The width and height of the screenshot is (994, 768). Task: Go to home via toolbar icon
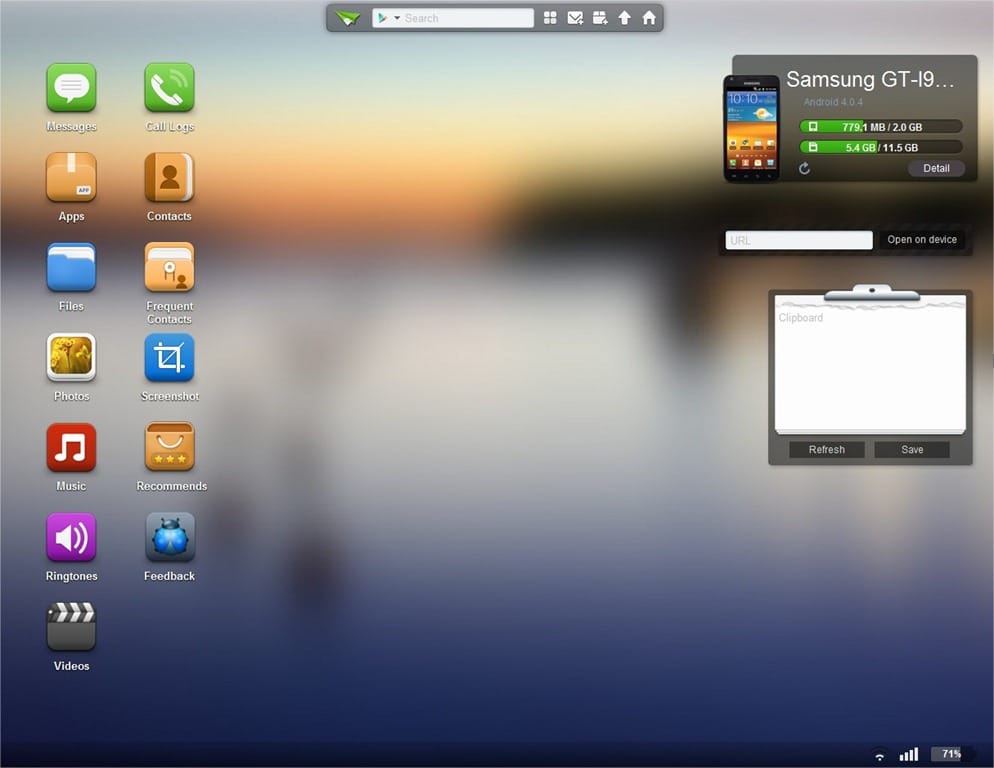[649, 18]
